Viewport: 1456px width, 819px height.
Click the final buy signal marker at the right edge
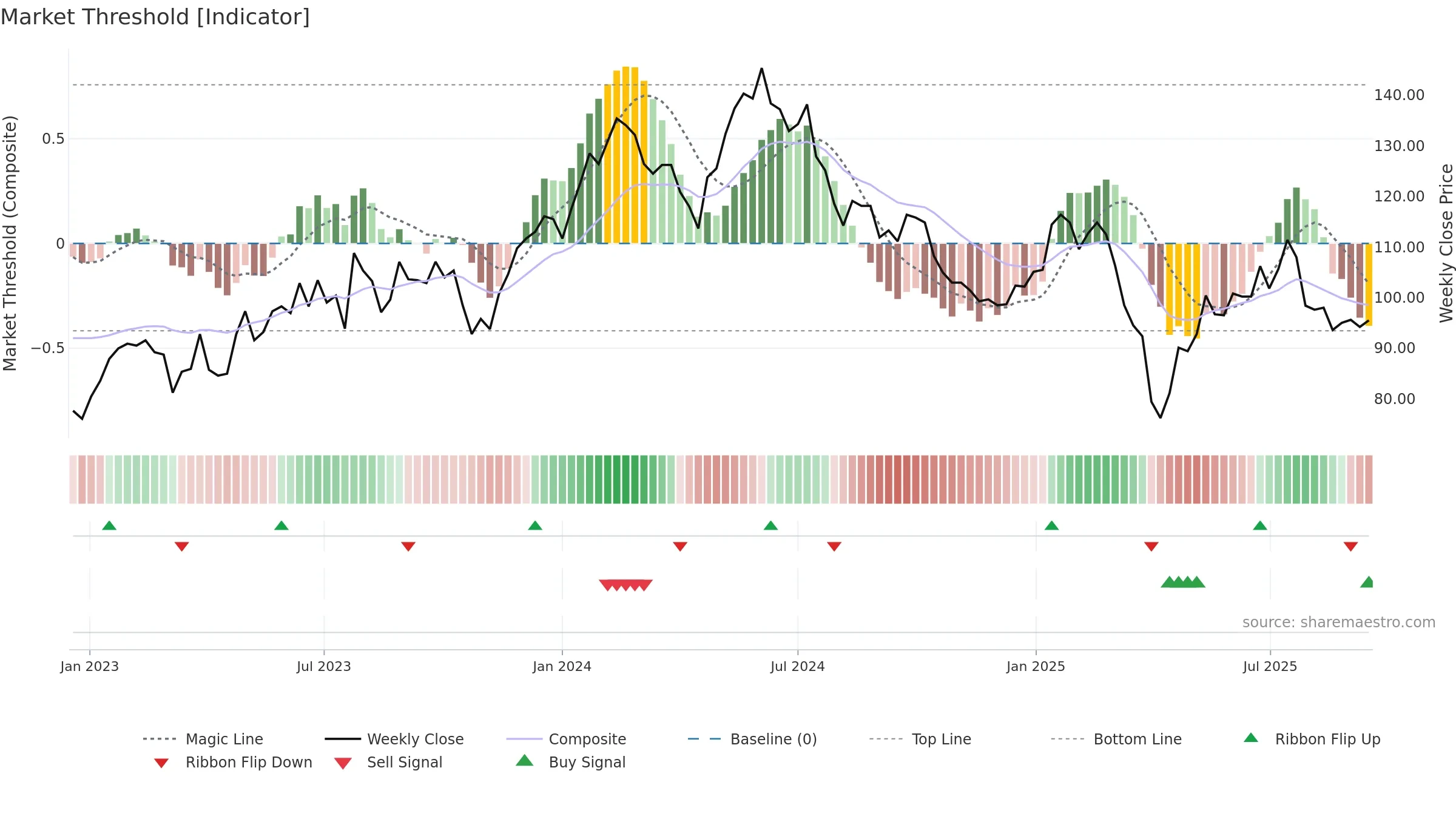point(1367,582)
